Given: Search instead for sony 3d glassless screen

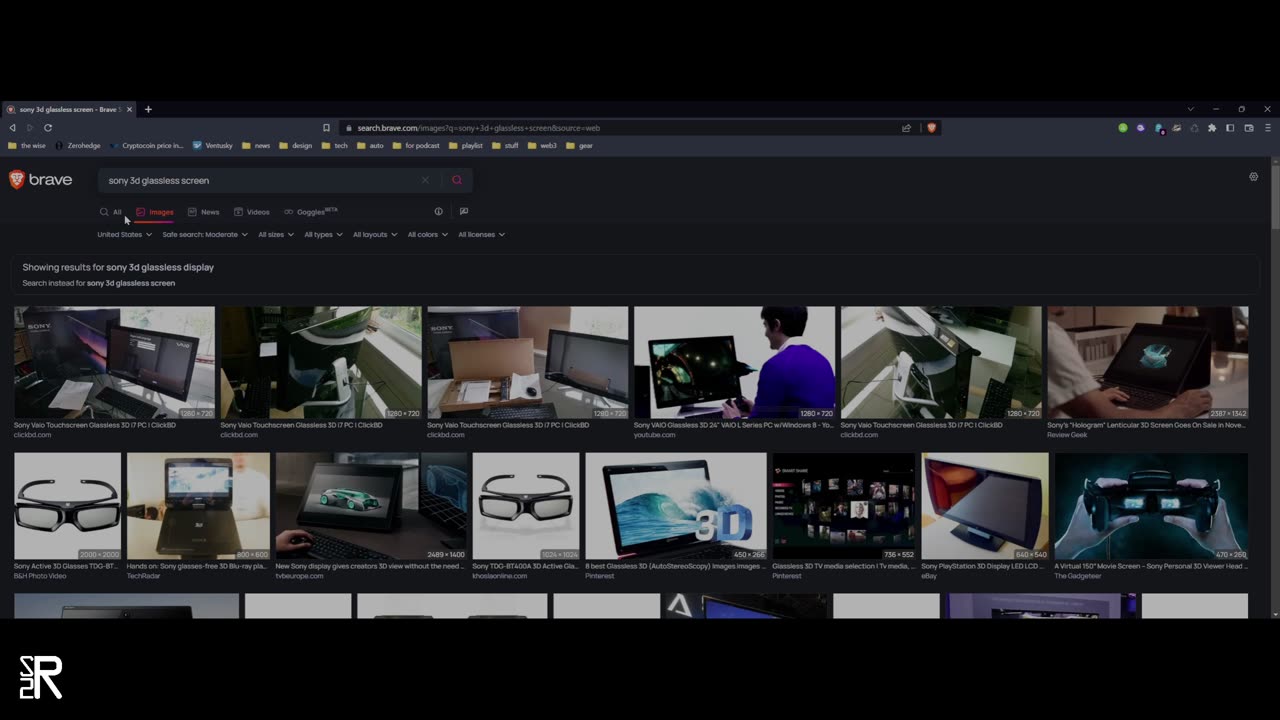Looking at the screenshot, I should coord(131,283).
